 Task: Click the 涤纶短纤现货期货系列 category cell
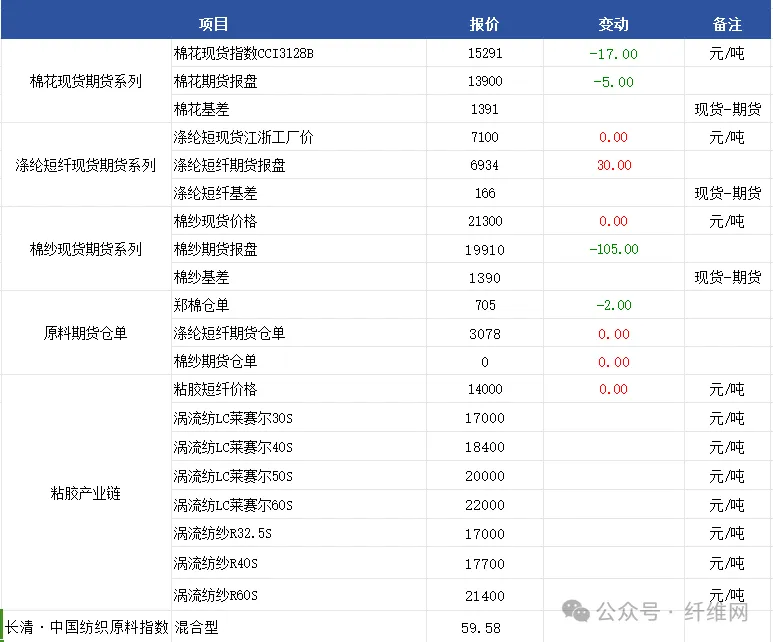pyautogui.click(x=86, y=165)
